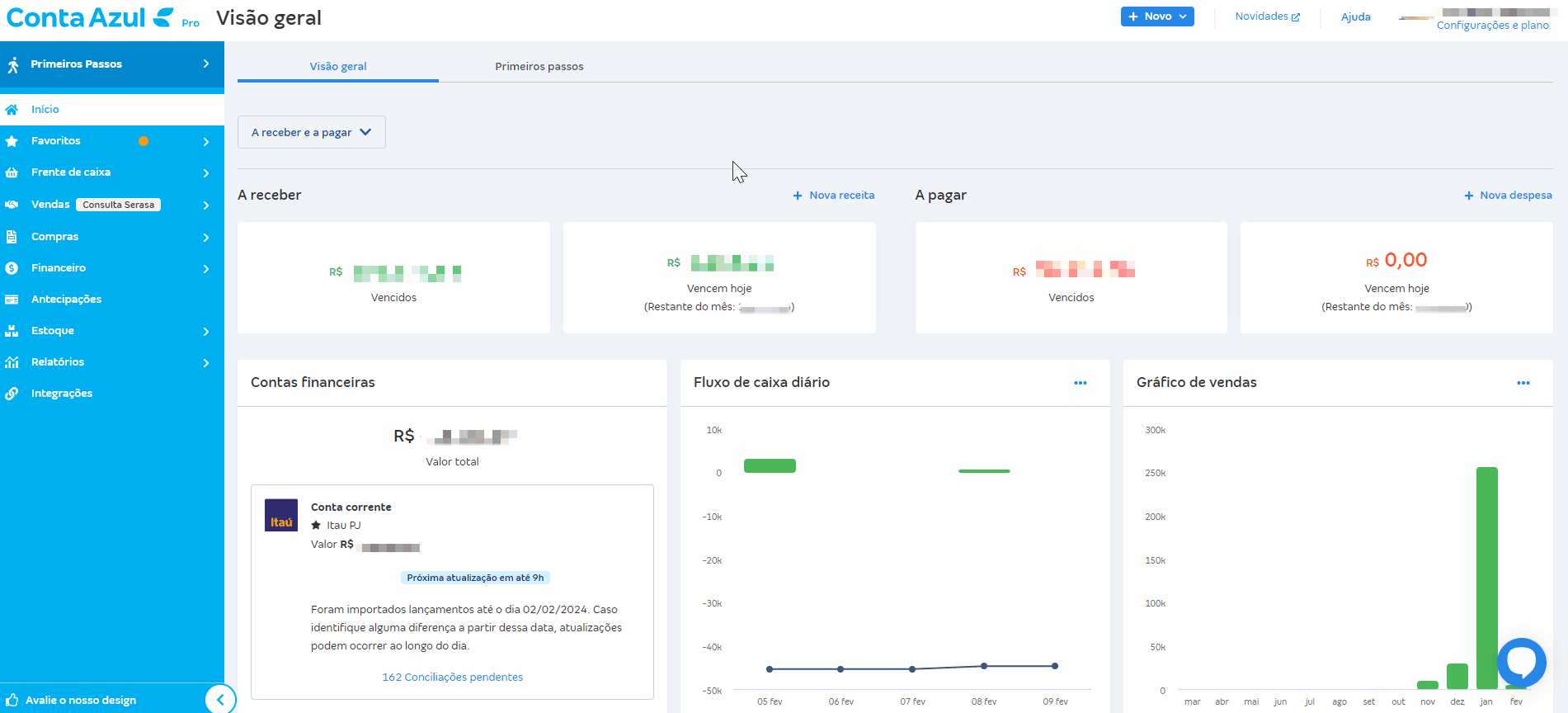
Task: Open Início in the sidebar
Action: (112, 110)
